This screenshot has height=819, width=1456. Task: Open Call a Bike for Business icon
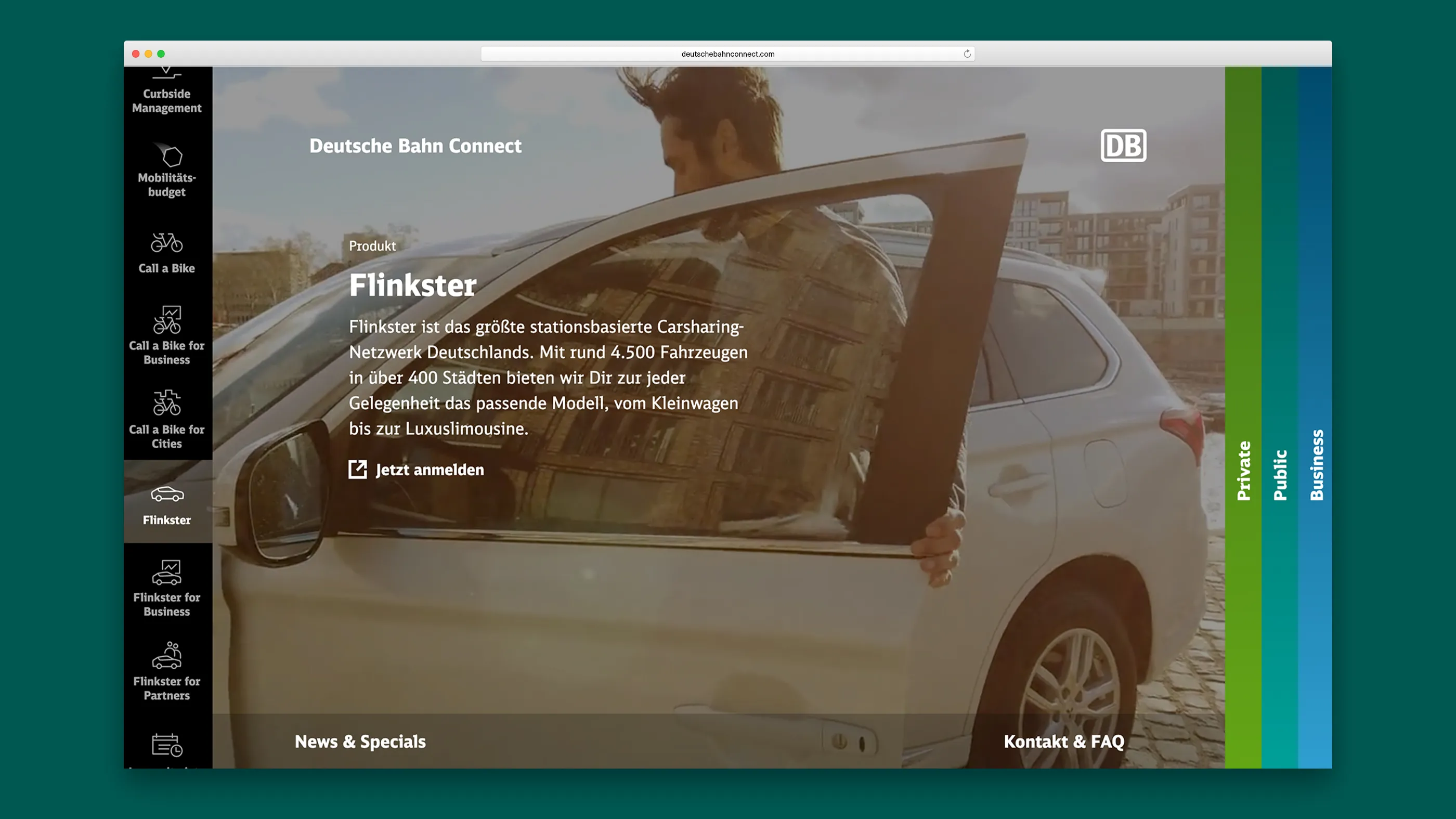pyautogui.click(x=167, y=320)
